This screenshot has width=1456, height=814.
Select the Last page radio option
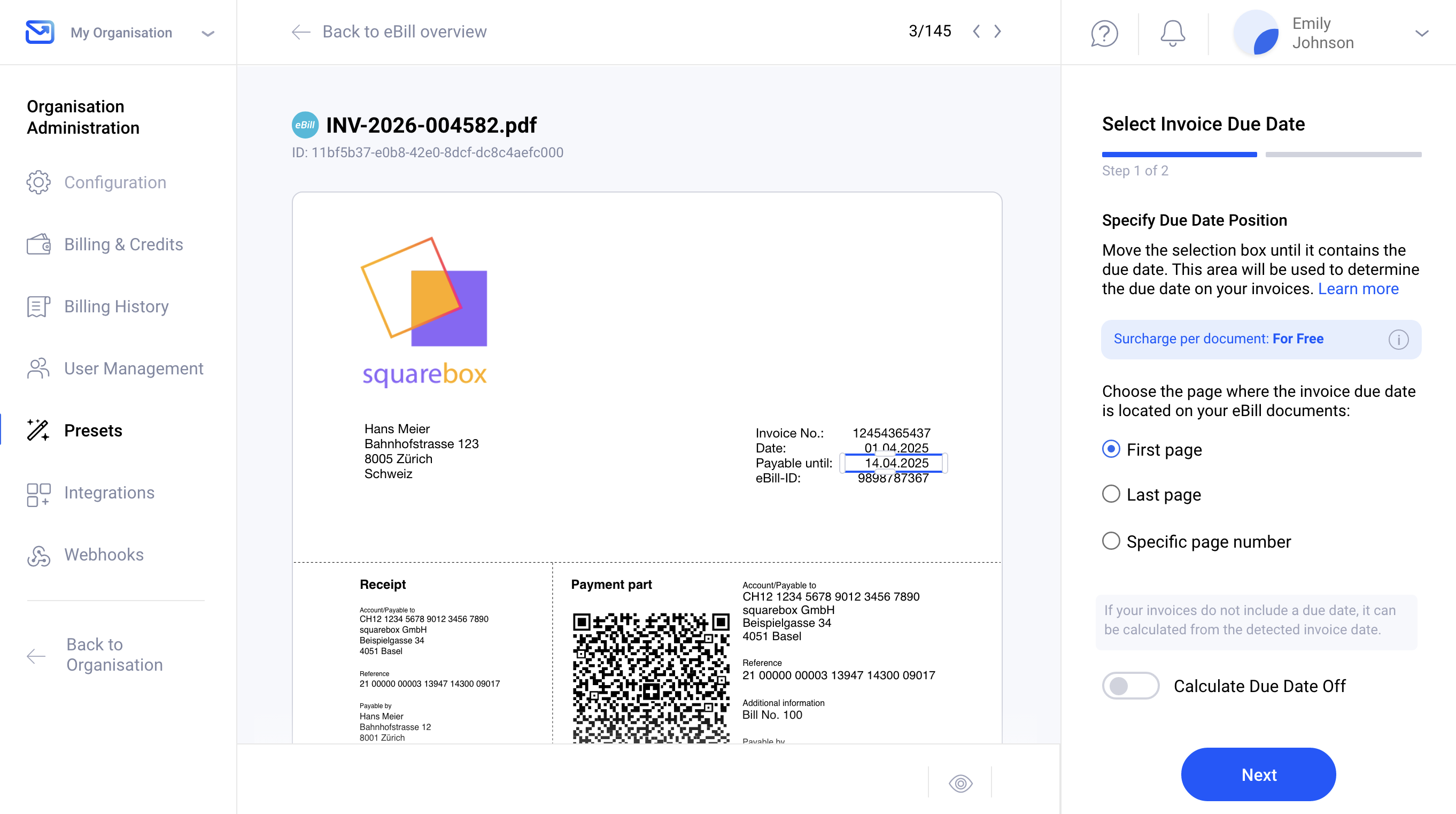(x=1111, y=494)
